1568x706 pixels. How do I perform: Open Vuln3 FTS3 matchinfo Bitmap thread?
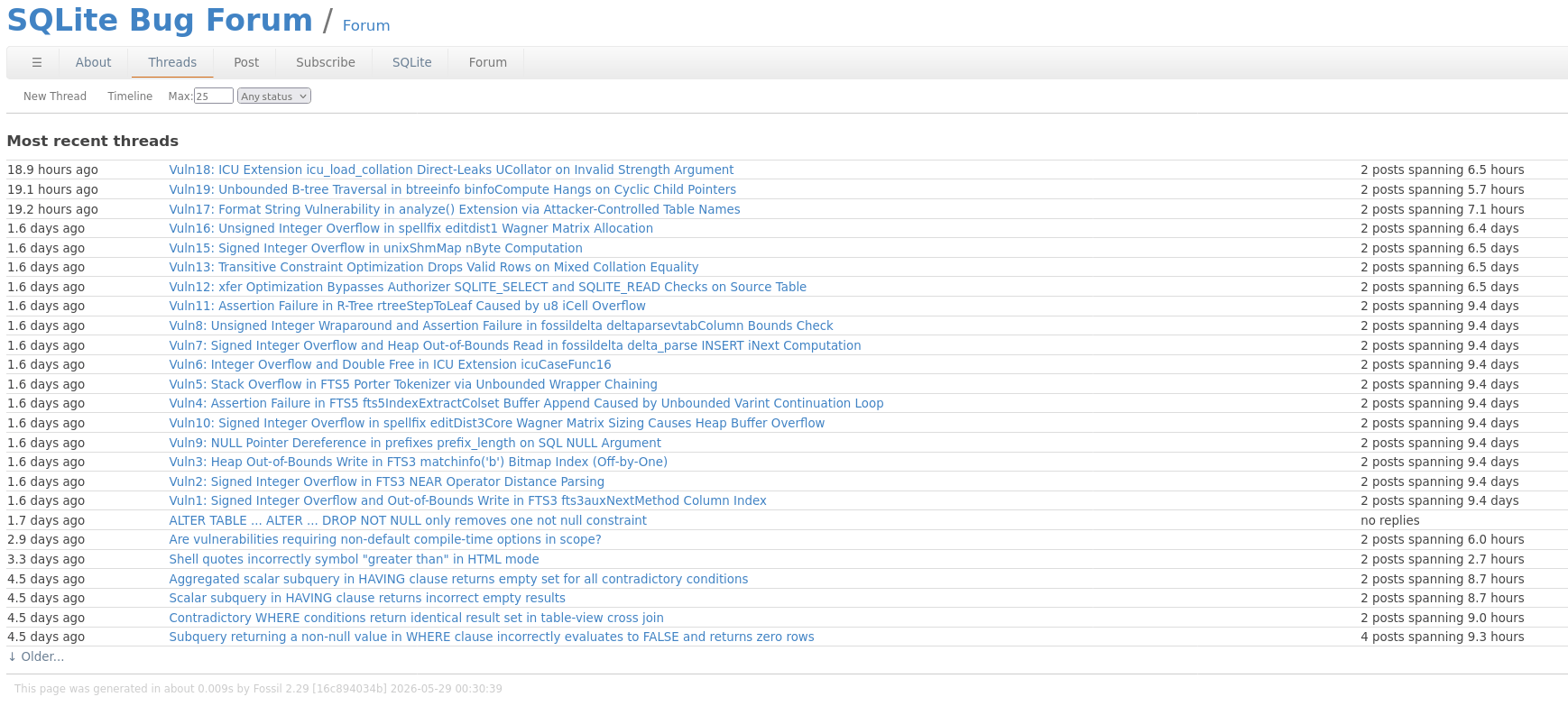(x=419, y=462)
